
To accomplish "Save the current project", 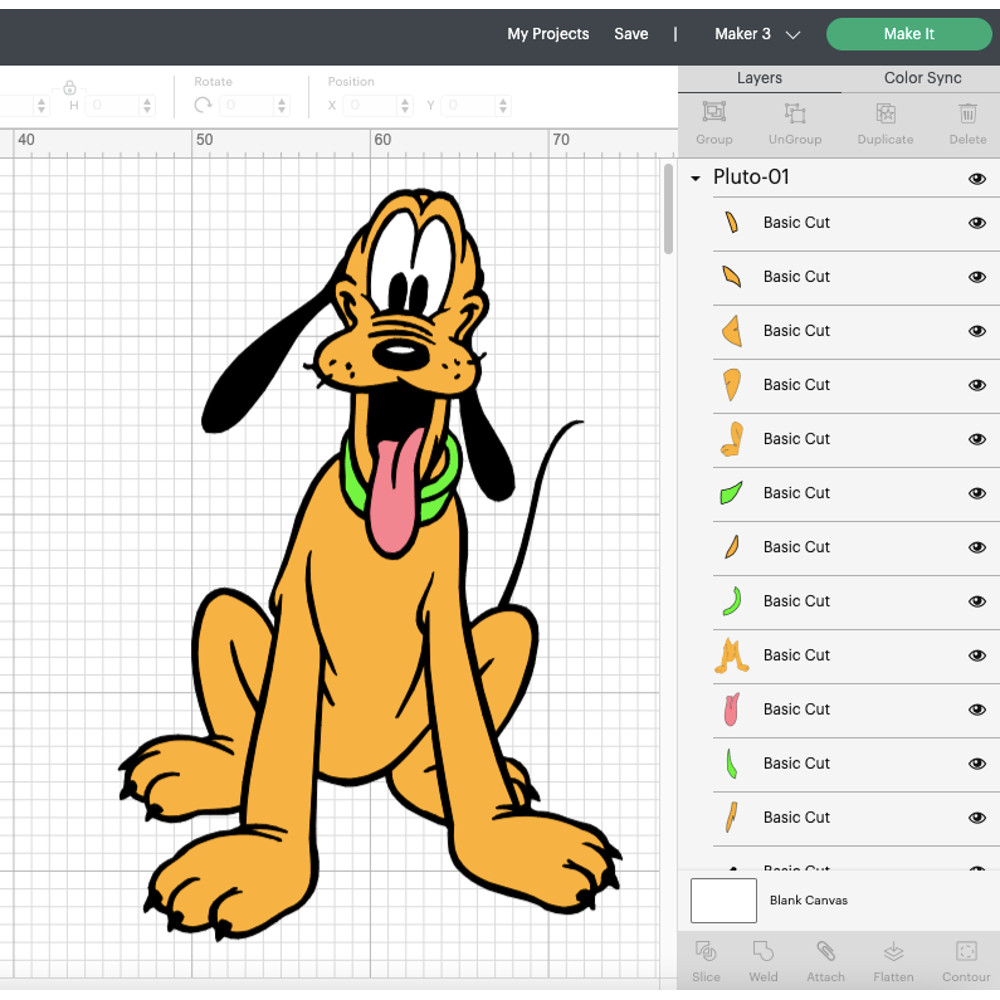I will pos(631,34).
